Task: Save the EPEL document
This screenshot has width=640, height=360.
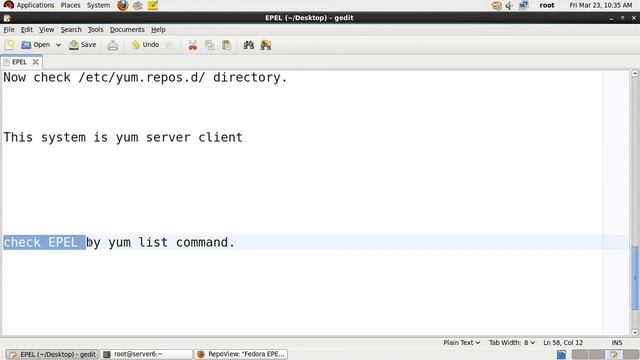Action: 82,45
